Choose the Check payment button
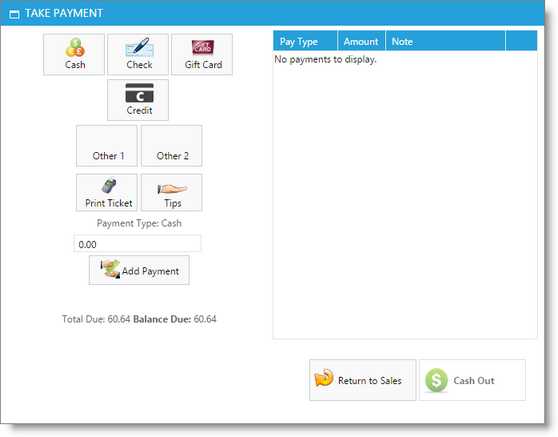Screen dimensions: 558x437 (x=138, y=54)
